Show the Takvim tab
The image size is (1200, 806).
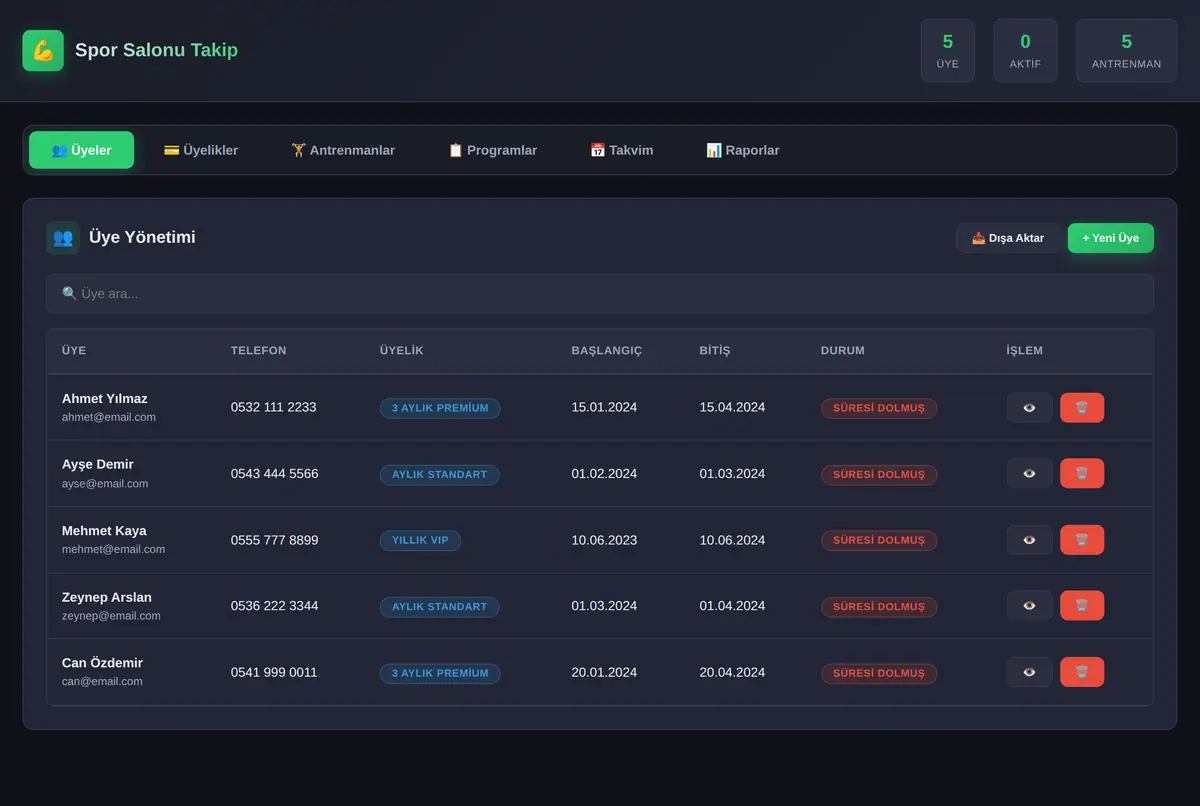point(621,150)
